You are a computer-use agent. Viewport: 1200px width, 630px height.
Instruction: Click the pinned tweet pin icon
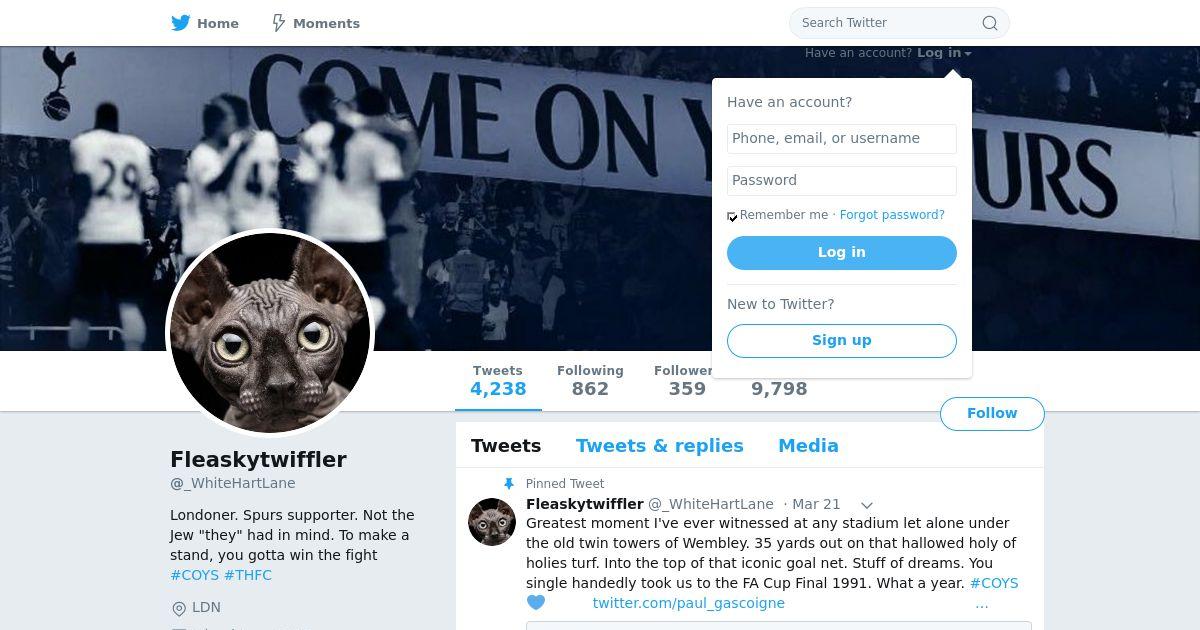(x=509, y=484)
